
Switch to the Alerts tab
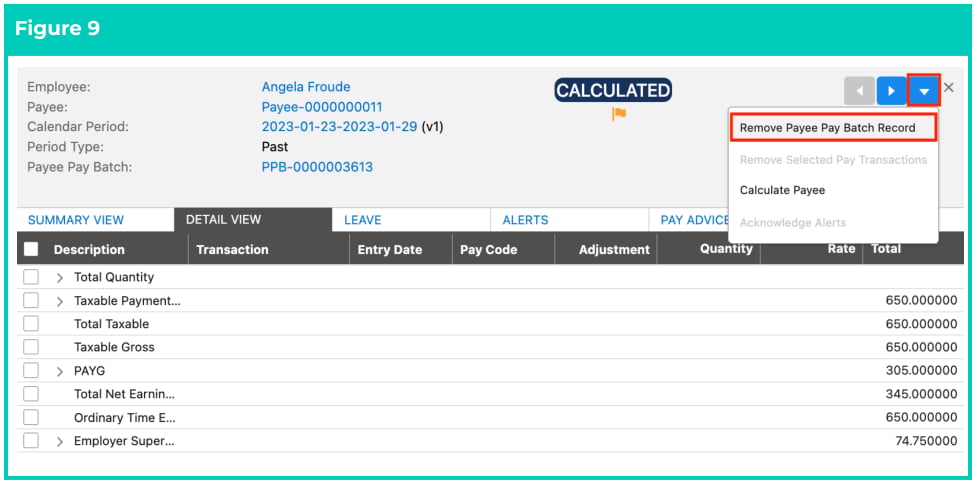[570, 220]
